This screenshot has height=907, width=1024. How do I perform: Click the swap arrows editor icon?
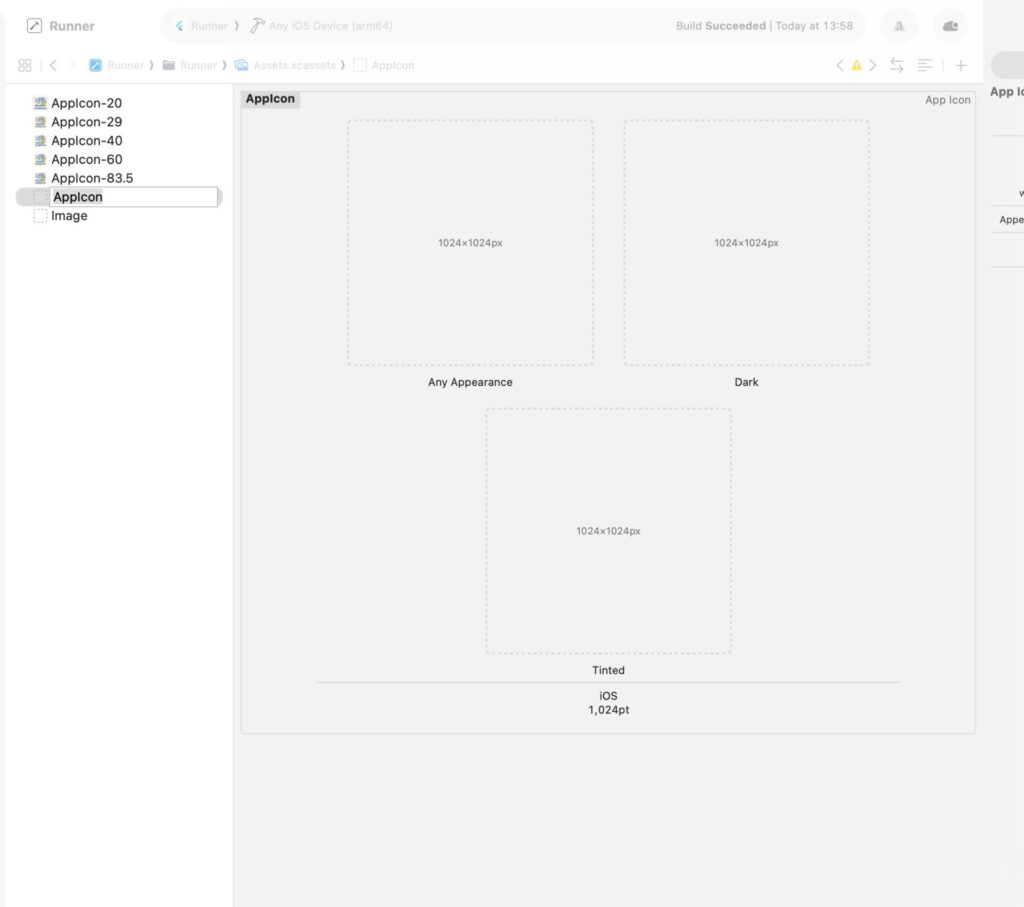pyautogui.click(x=897, y=65)
